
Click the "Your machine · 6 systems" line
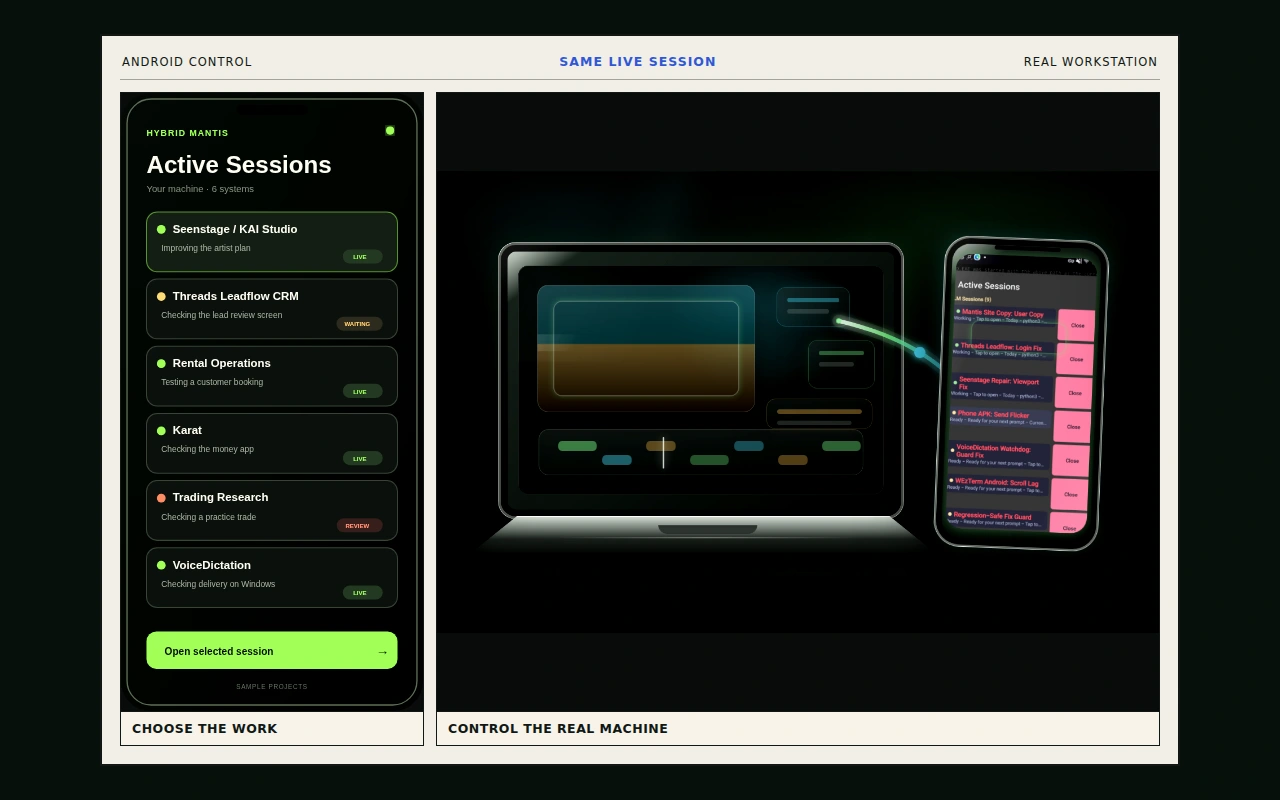(200, 189)
